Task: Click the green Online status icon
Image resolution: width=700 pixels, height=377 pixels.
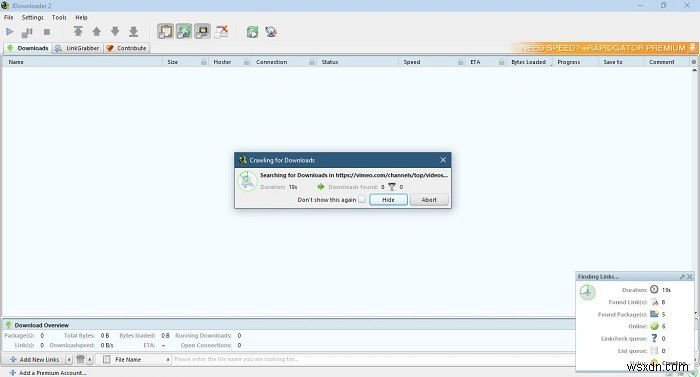Action: (x=654, y=326)
